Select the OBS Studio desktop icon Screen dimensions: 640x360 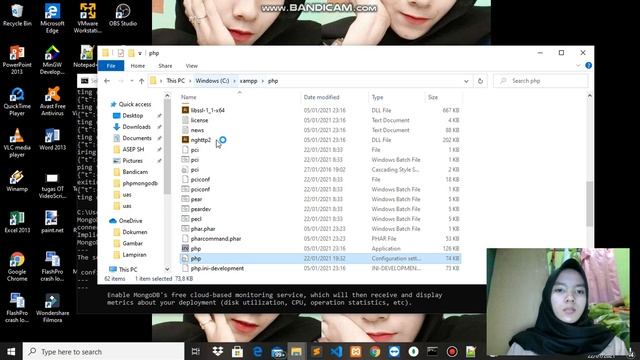[123, 15]
